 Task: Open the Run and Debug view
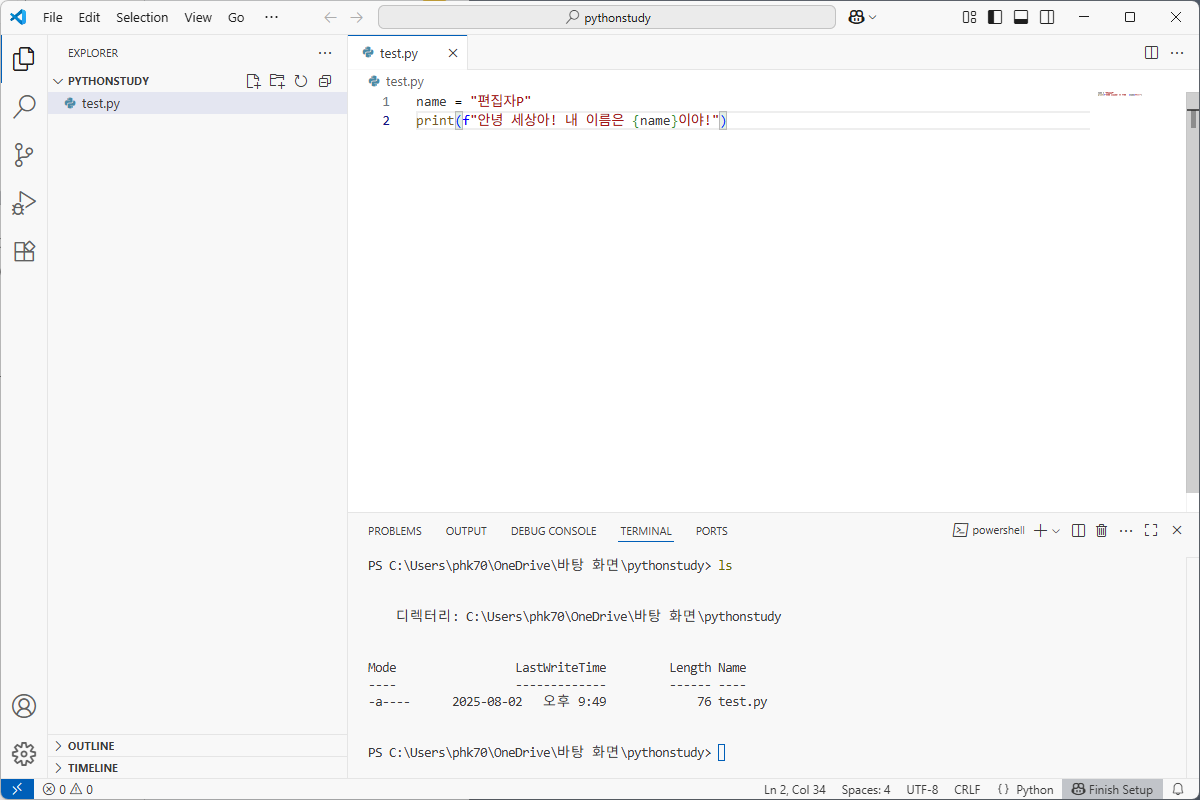tap(24, 203)
